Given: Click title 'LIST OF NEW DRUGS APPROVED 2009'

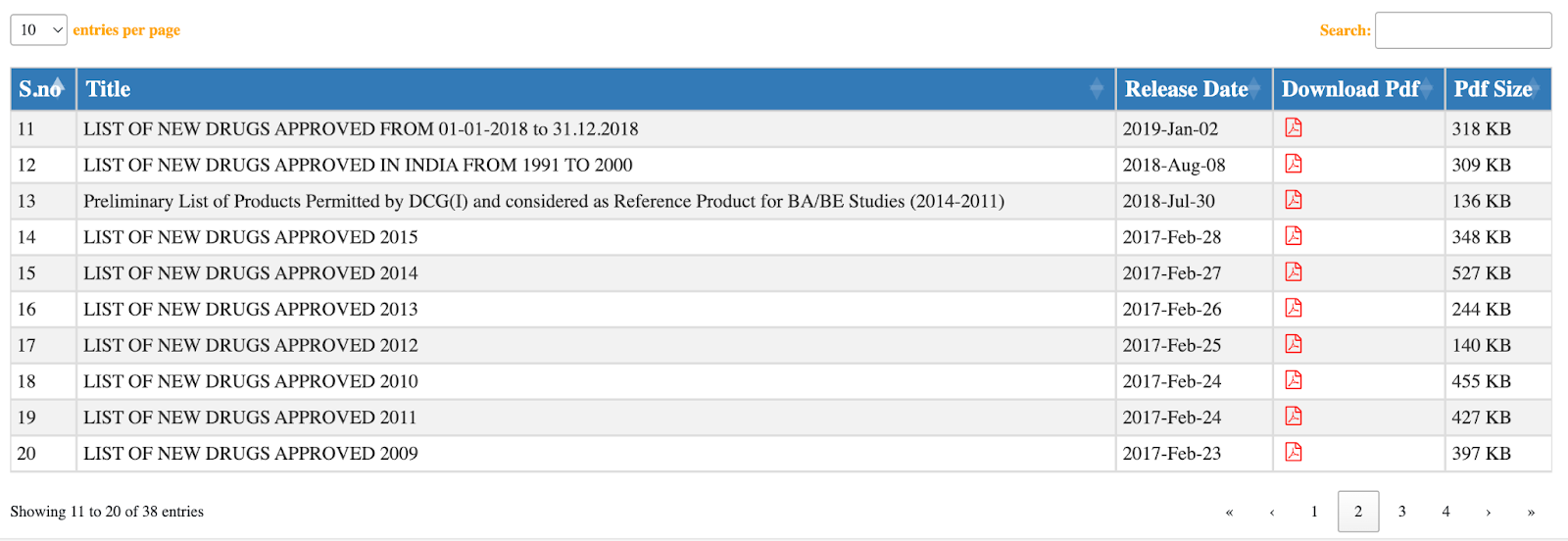Looking at the screenshot, I should click(251, 454).
